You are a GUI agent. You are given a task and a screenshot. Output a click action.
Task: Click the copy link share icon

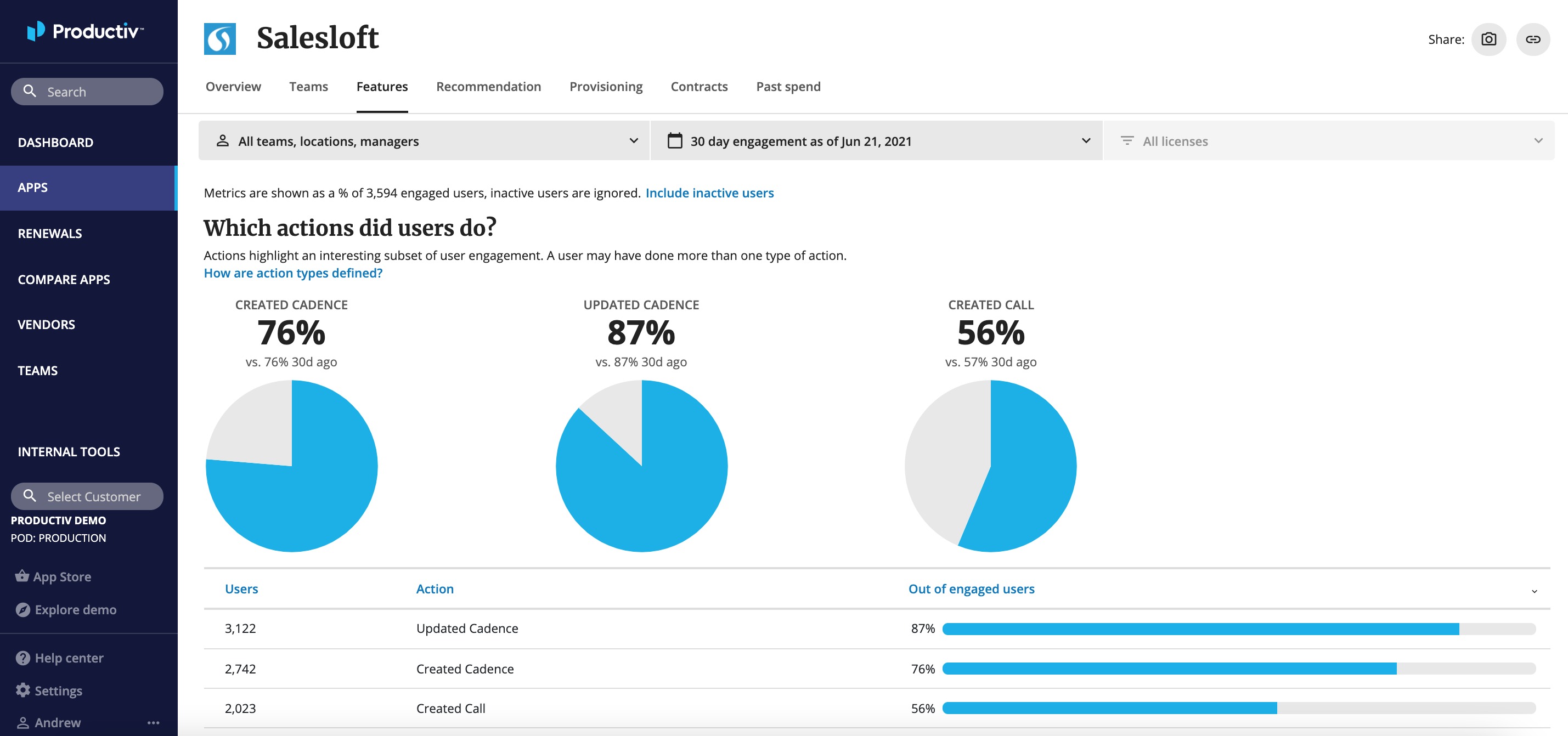click(1532, 39)
